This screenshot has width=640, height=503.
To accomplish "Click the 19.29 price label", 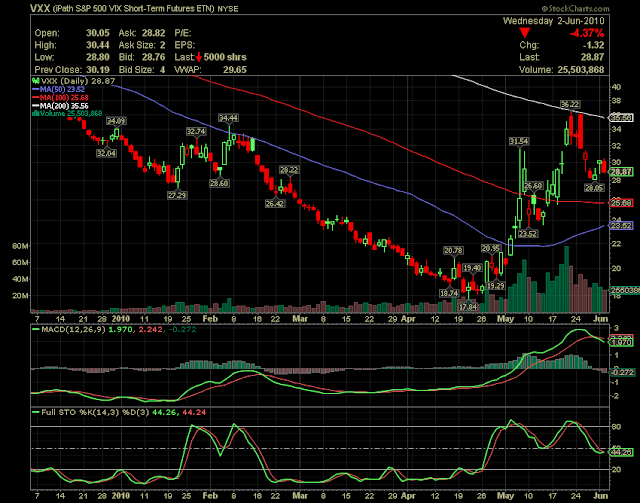I will [496, 285].
